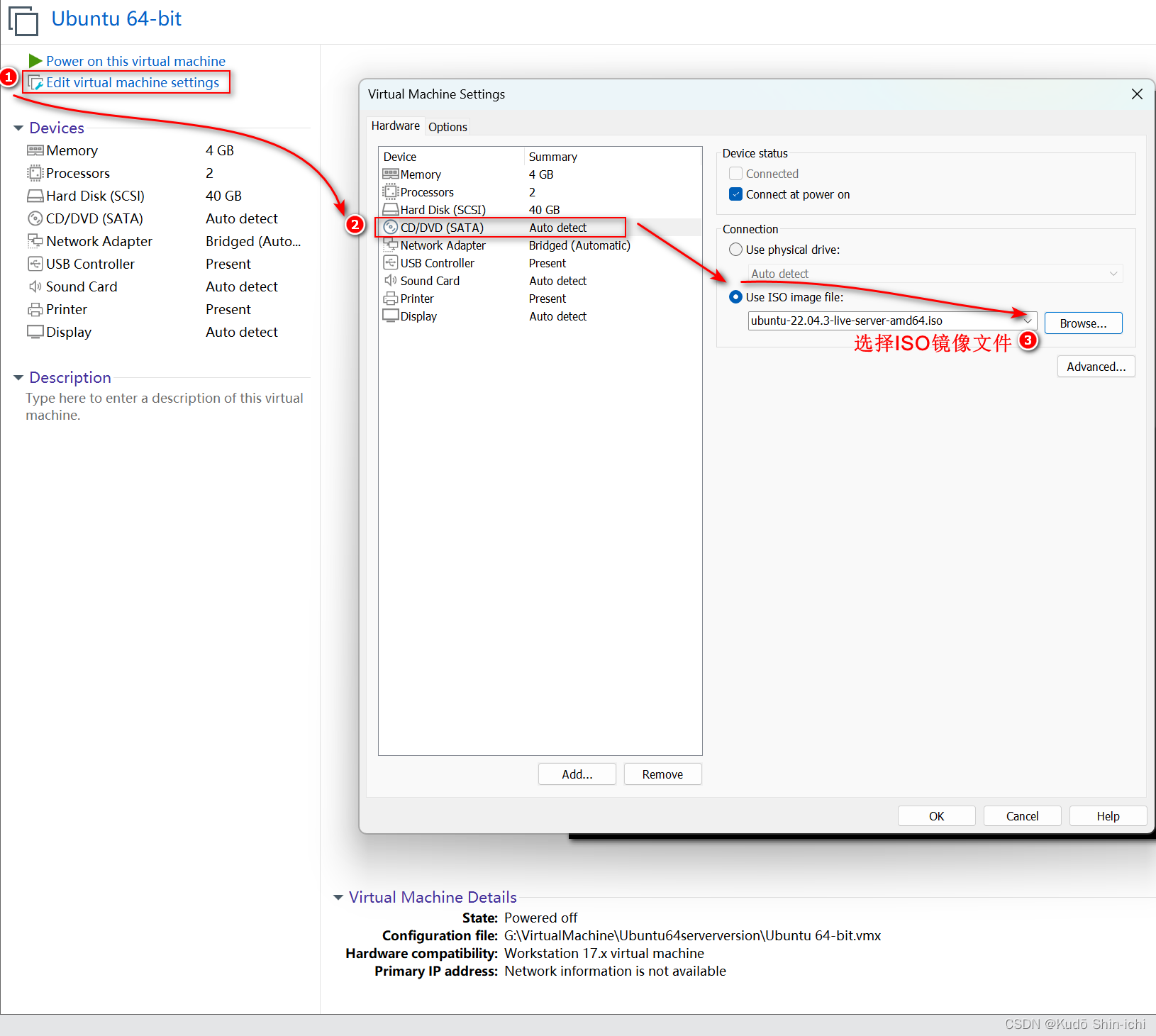Viewport: 1156px width, 1036px height.
Task: Click the configuration file path text
Action: 692,935
